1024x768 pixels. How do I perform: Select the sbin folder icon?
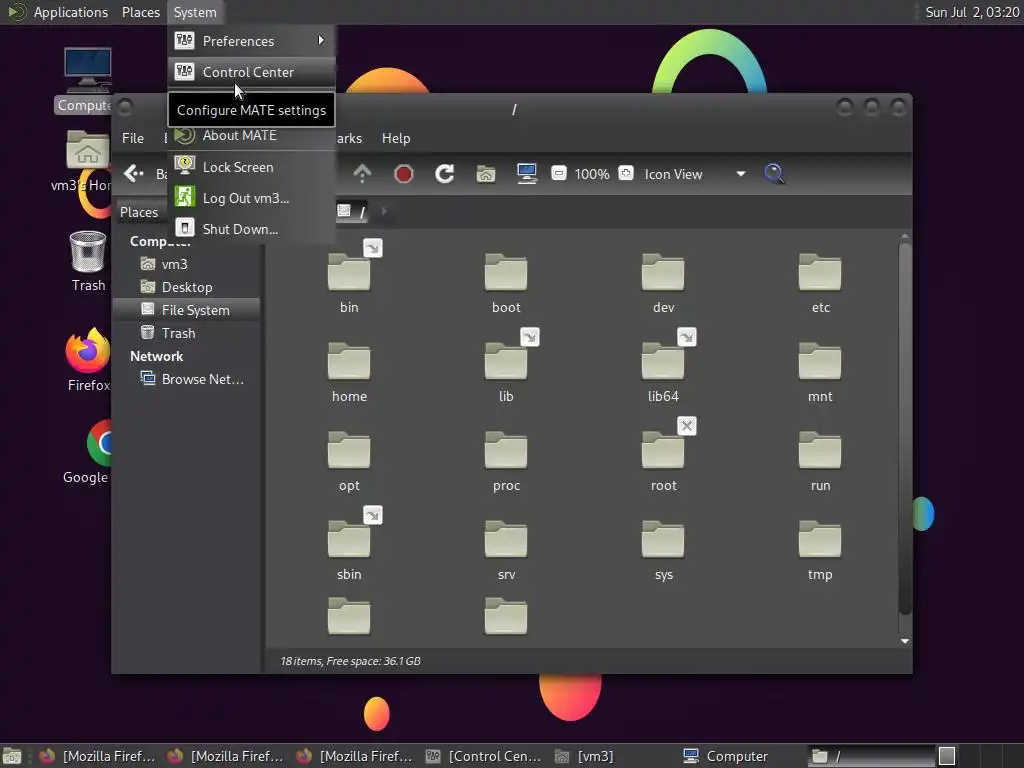349,539
